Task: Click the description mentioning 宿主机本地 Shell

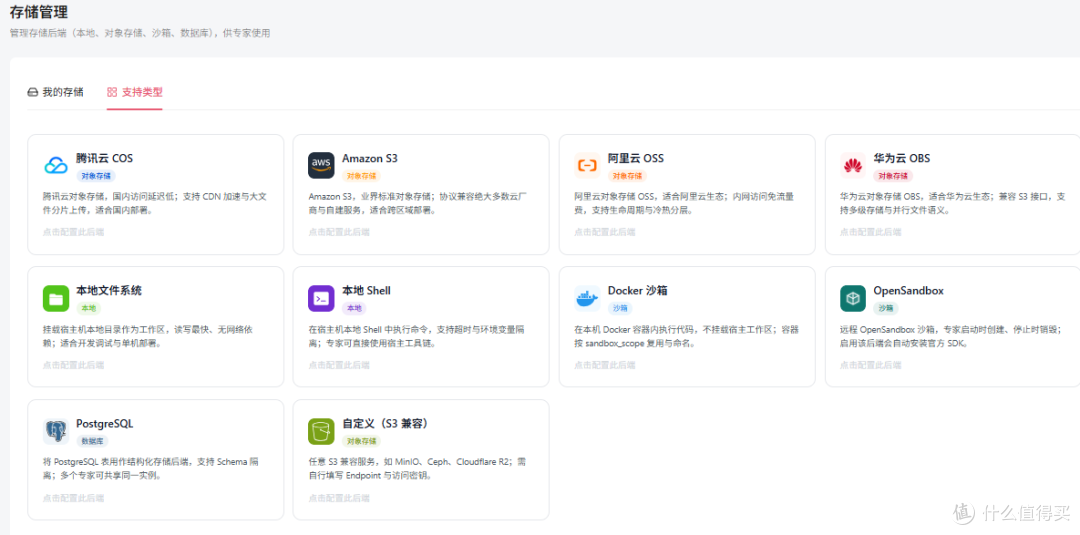Action: click(x=417, y=336)
